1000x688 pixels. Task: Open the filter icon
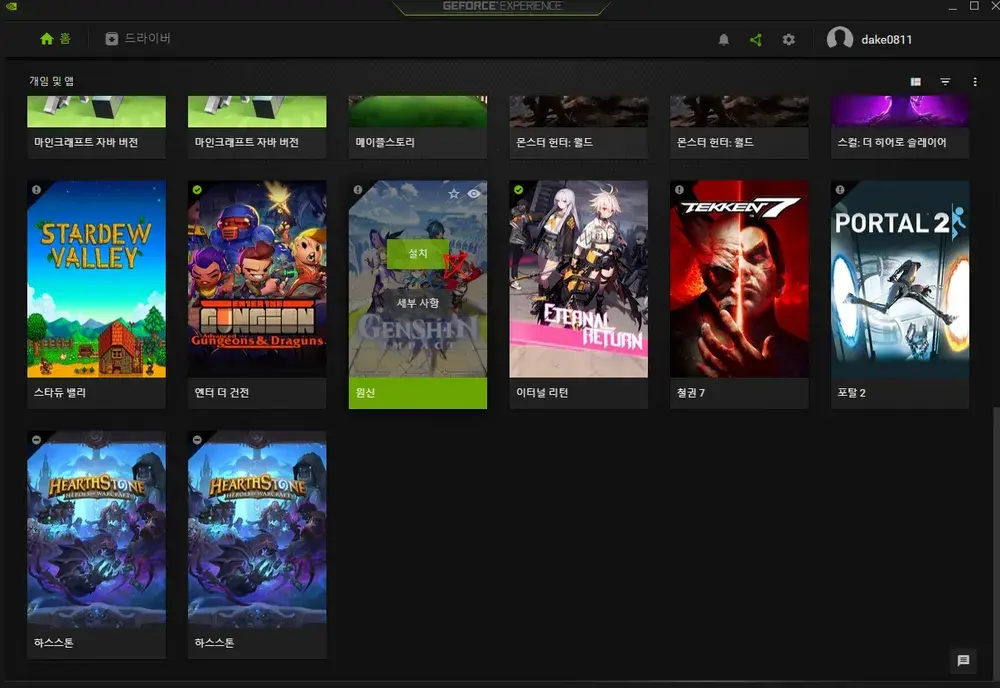pos(945,82)
